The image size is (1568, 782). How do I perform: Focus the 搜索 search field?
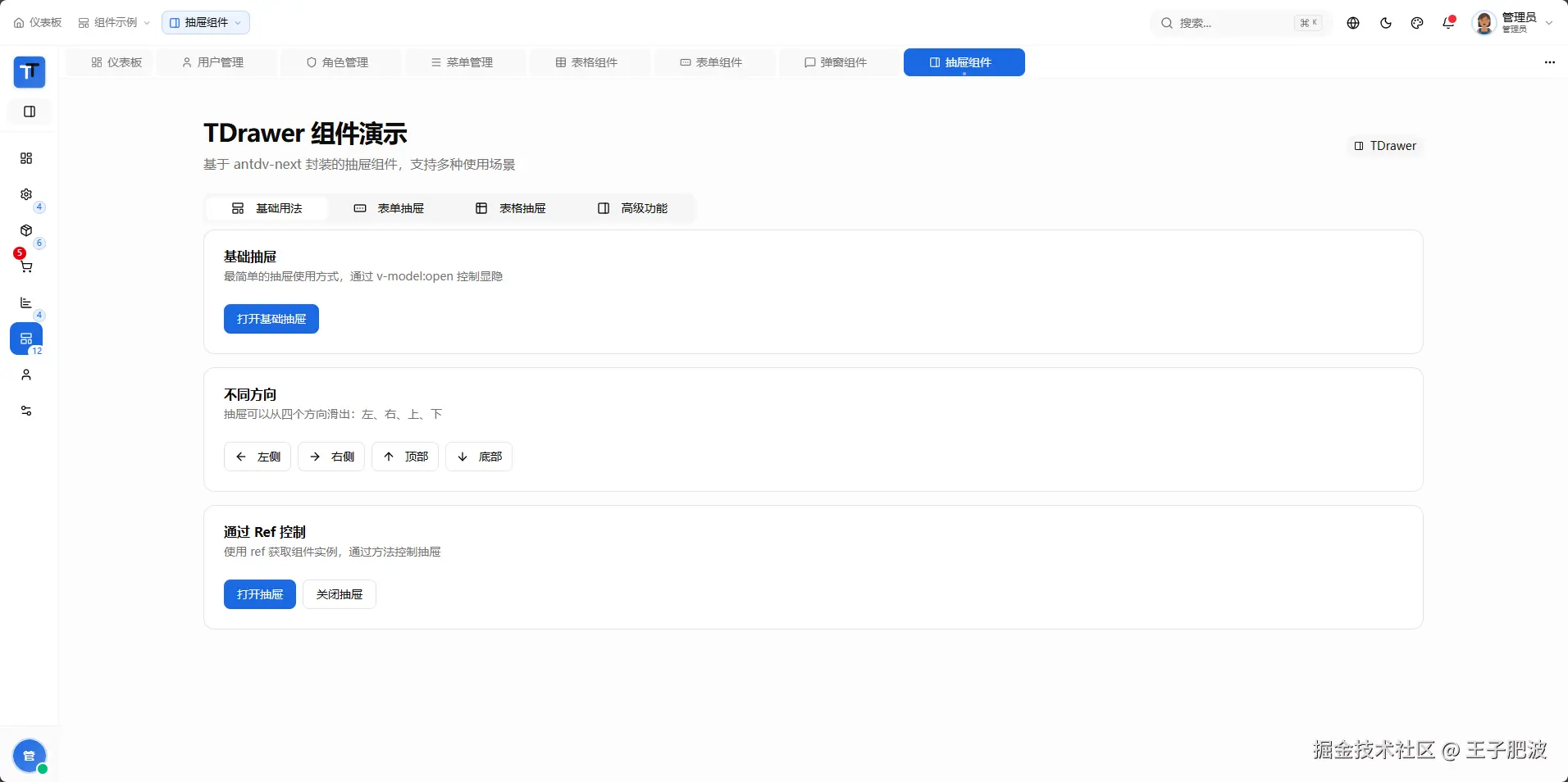pyautogui.click(x=1241, y=23)
